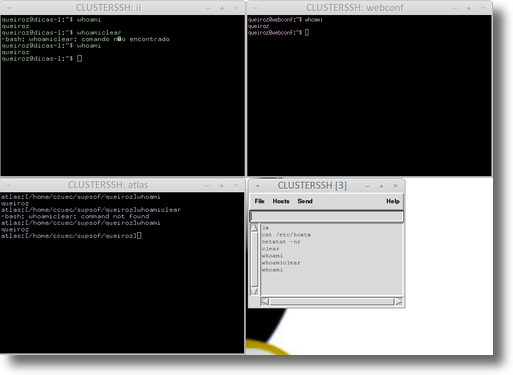Click 'command not found' line in atlas terminal
Viewport: 513px width, 375px height.
tap(75, 216)
